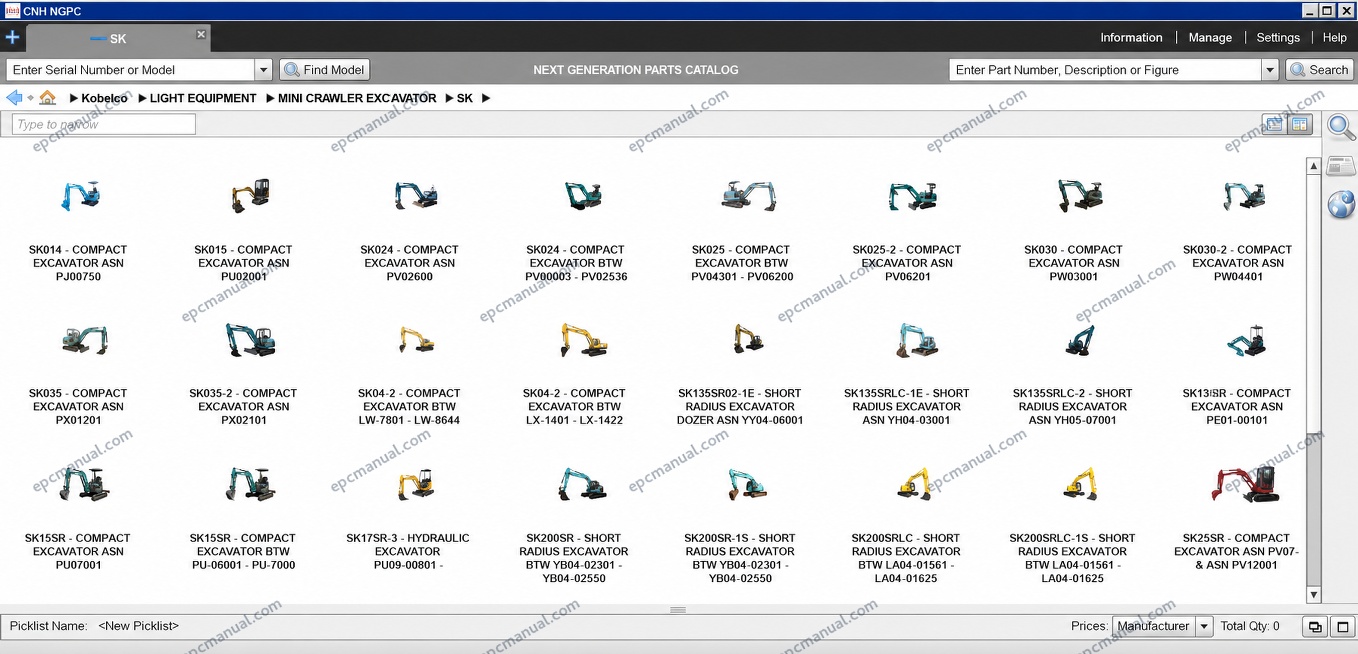Open SK135SRLC-2 Short Radius Excavator

pyautogui.click(x=1073, y=374)
